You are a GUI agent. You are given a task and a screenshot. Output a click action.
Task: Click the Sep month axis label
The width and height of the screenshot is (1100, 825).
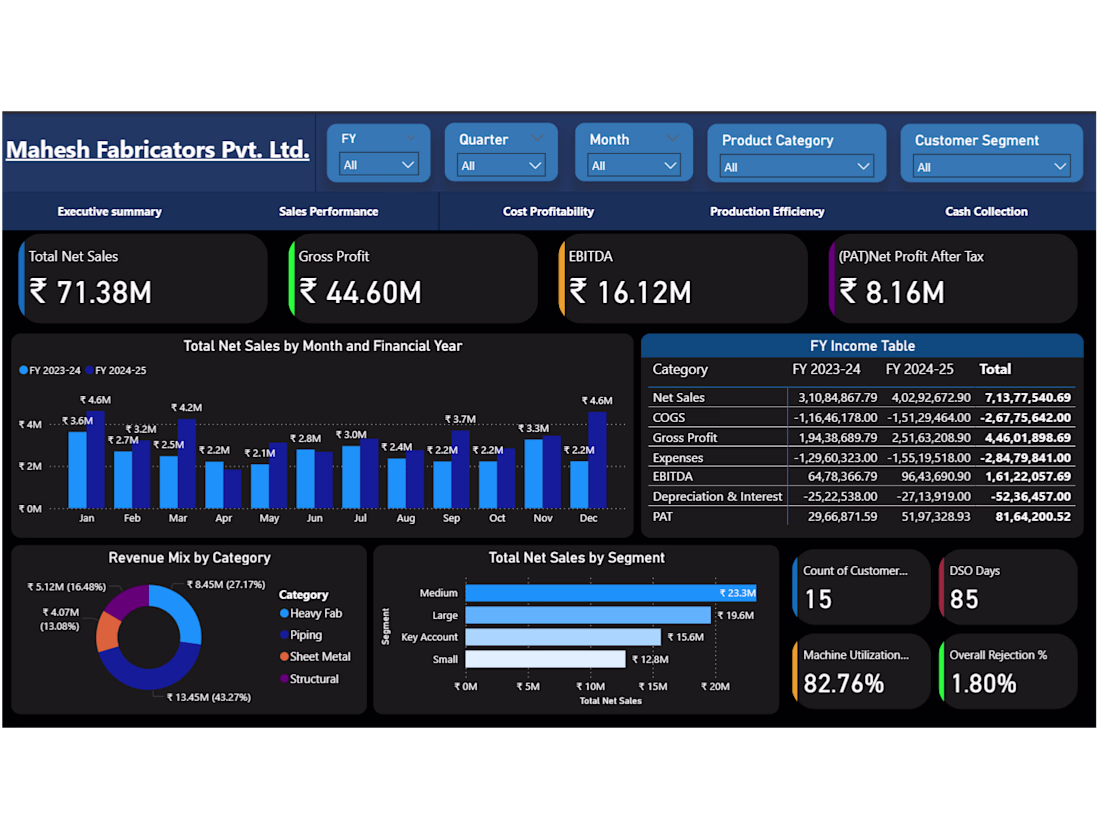pos(451,518)
